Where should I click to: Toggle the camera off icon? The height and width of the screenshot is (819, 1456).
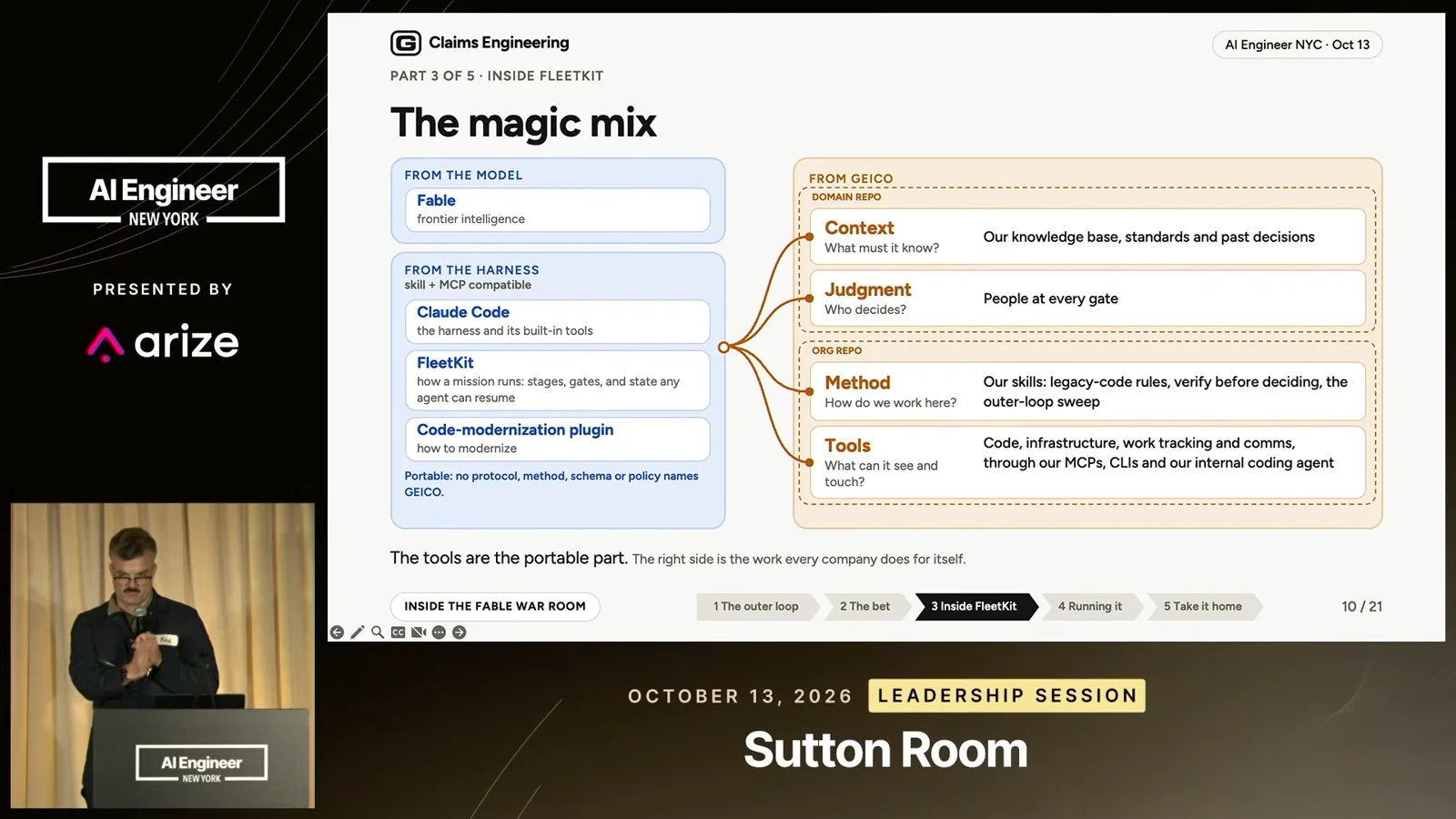(x=419, y=632)
